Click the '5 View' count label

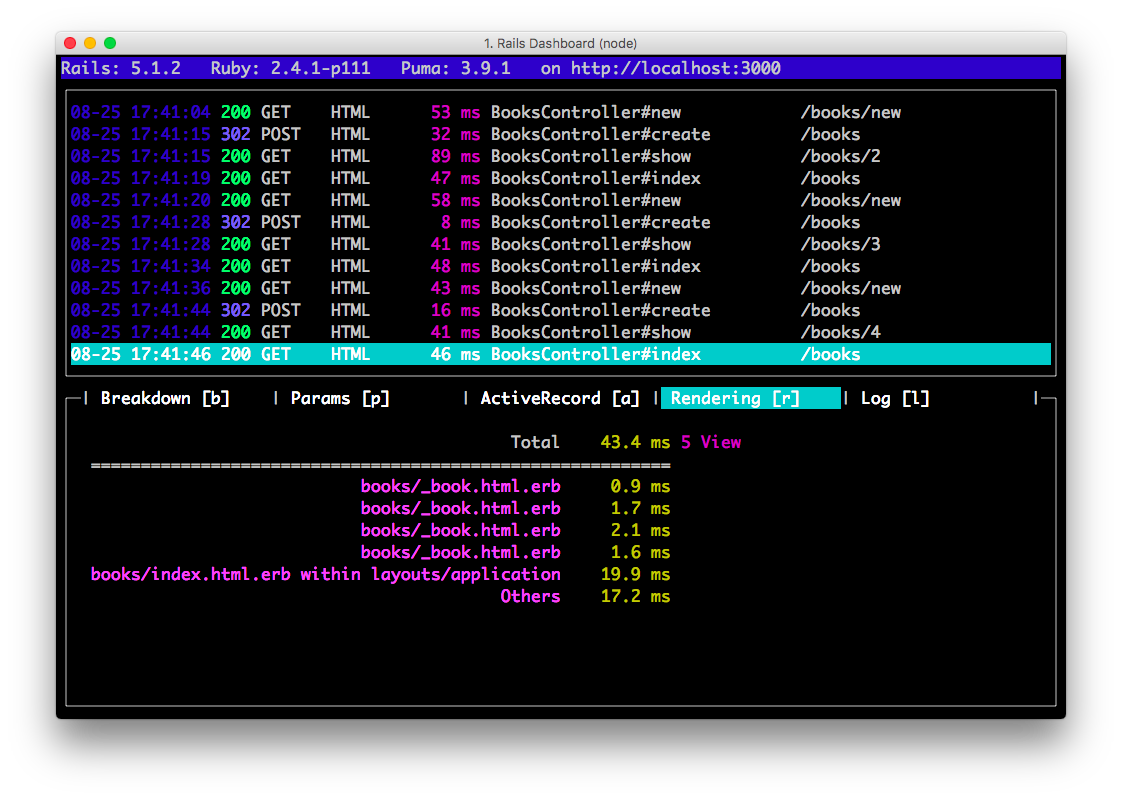(x=711, y=443)
